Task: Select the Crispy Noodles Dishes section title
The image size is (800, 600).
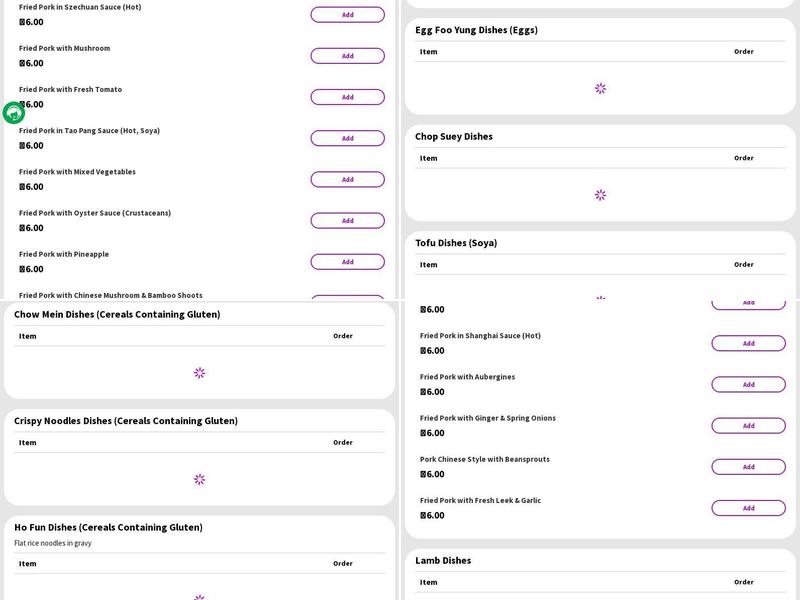Action: 126,421
